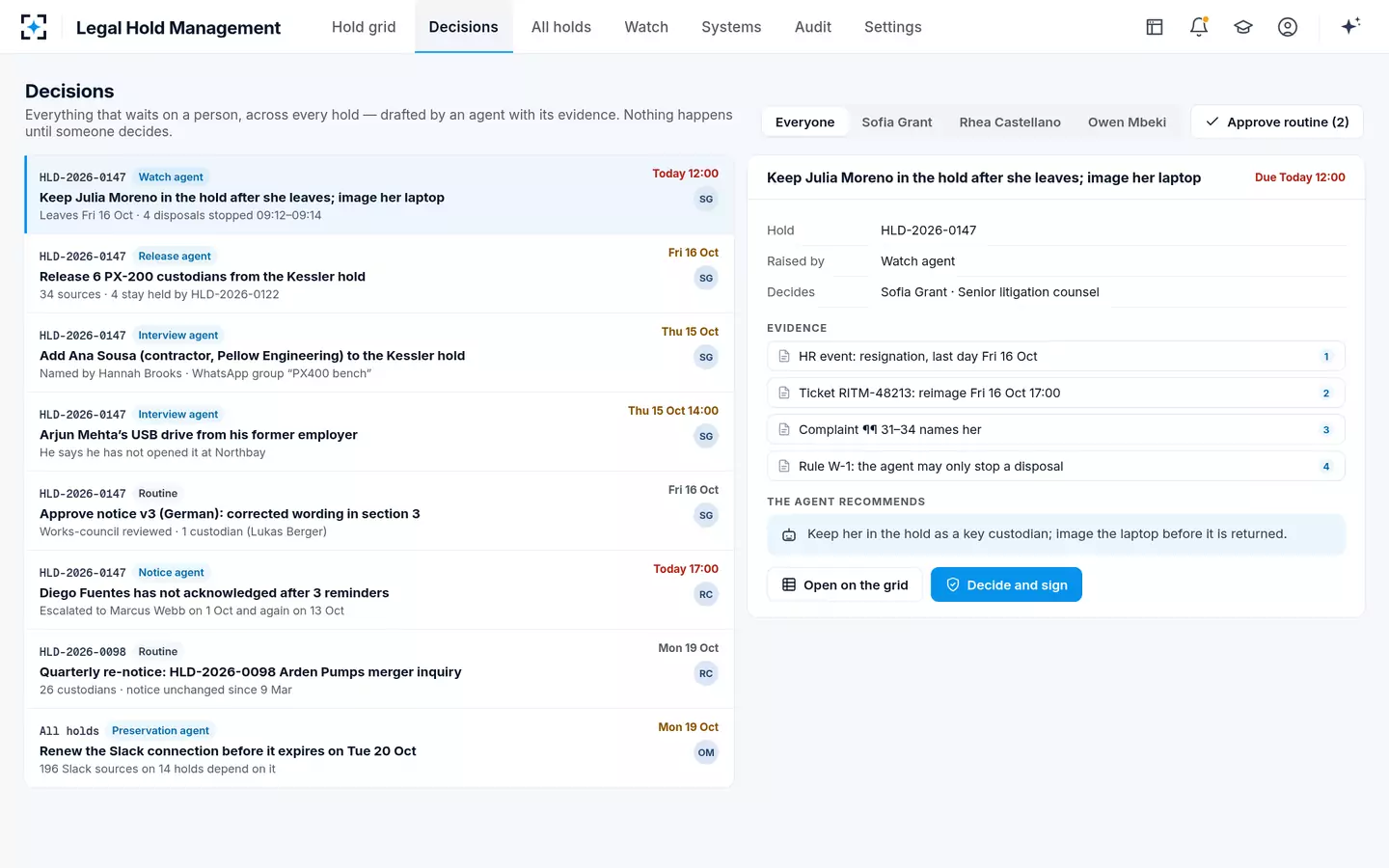Open the Systems tab
The width and height of the screenshot is (1389, 868).
(x=731, y=27)
